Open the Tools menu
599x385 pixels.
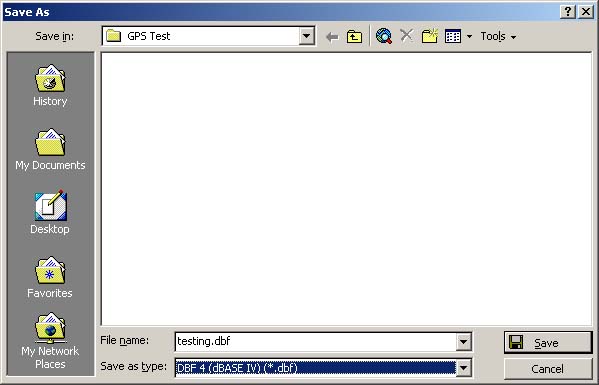[x=498, y=36]
